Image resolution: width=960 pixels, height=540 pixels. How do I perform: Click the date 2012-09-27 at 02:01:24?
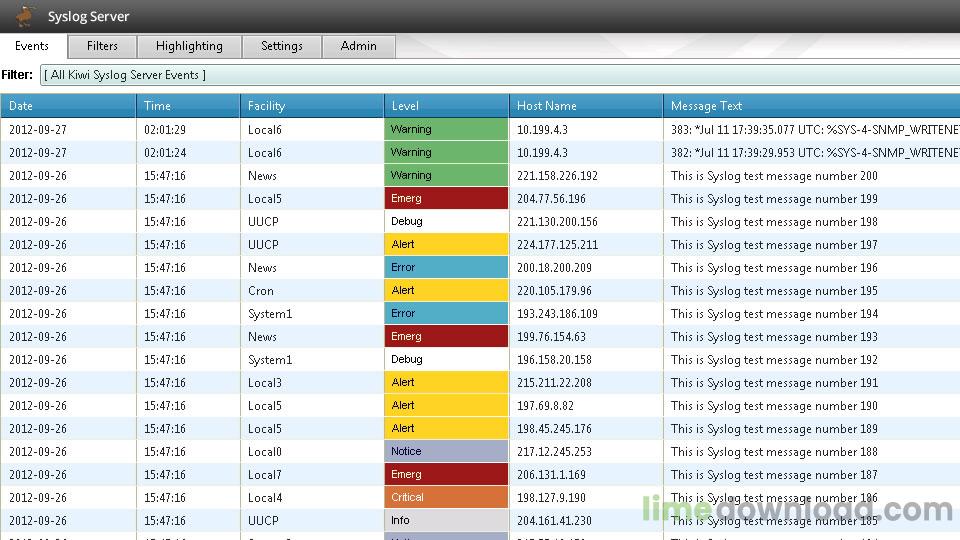coord(38,152)
